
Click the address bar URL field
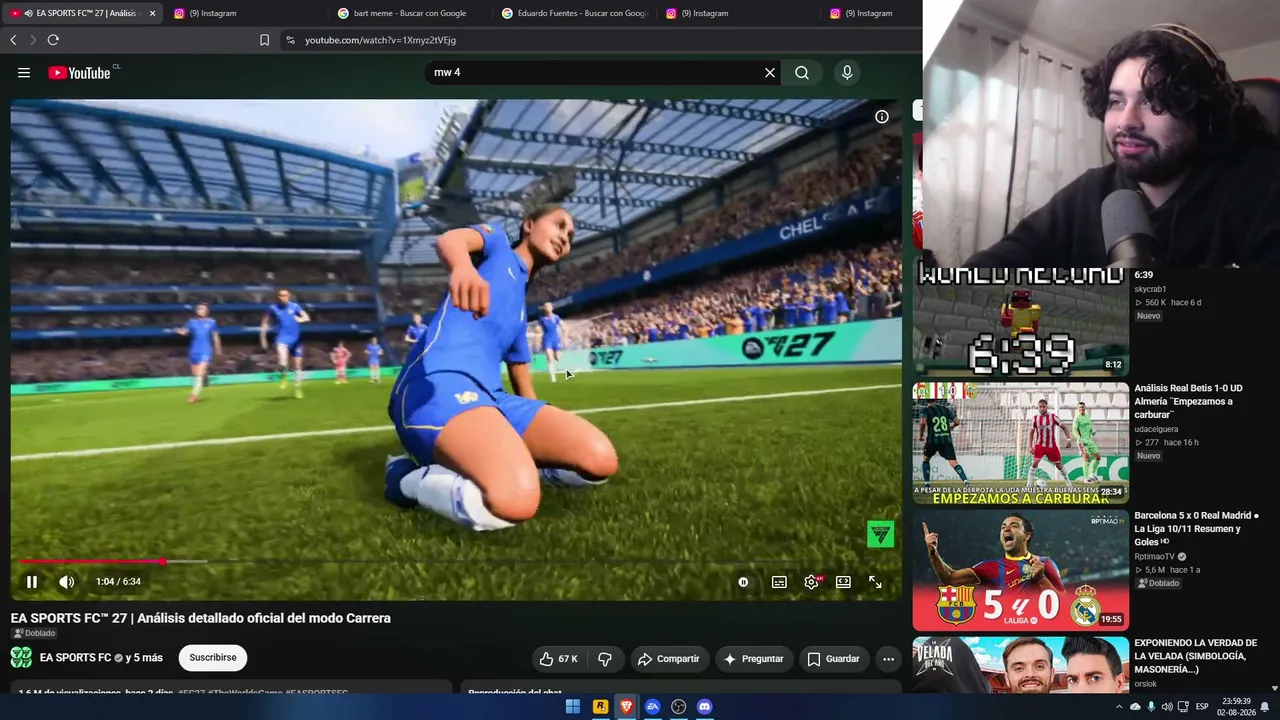[600, 40]
